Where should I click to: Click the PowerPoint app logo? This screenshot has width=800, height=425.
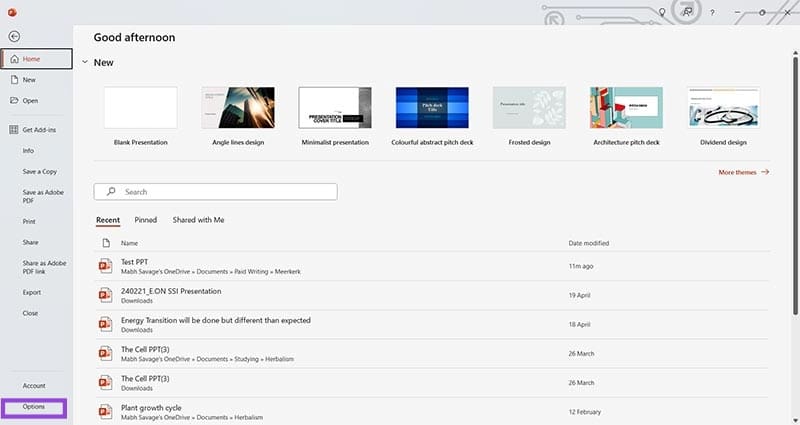12,12
